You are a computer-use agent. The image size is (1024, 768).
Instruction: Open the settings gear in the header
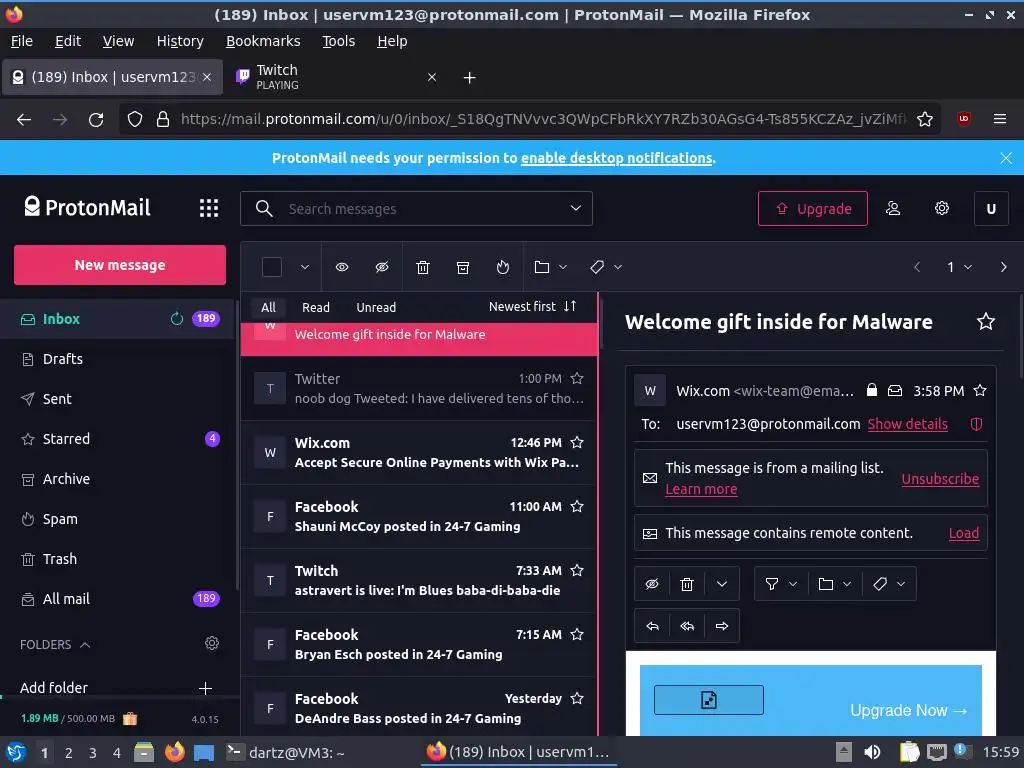[941, 208]
